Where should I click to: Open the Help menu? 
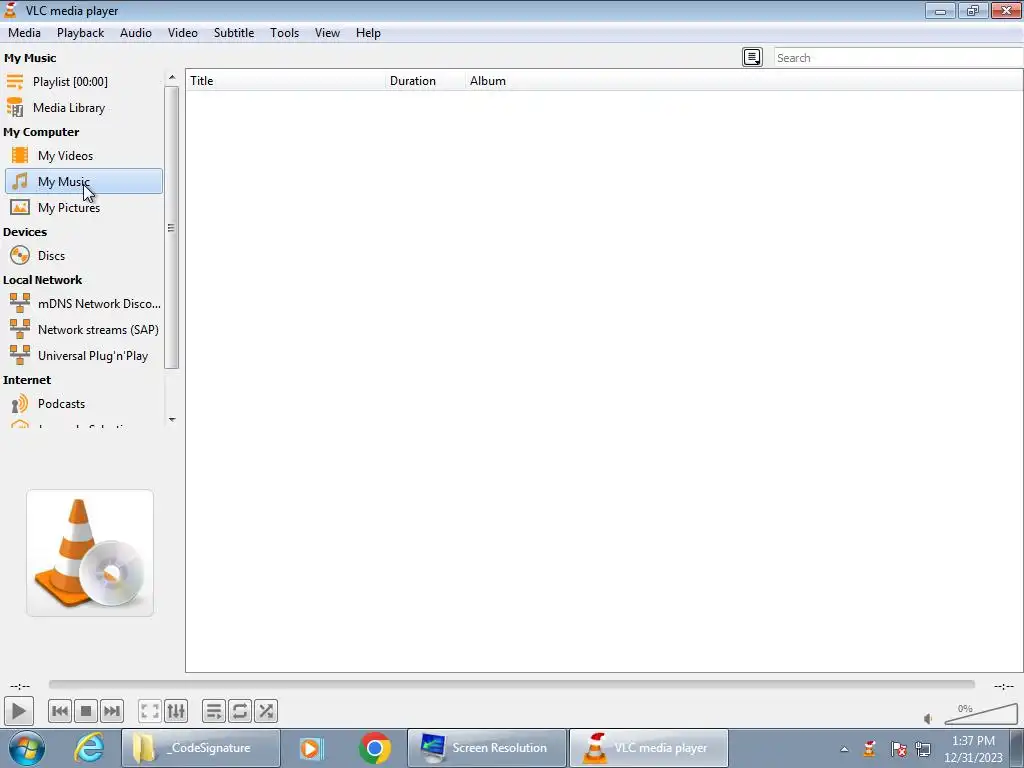click(368, 33)
